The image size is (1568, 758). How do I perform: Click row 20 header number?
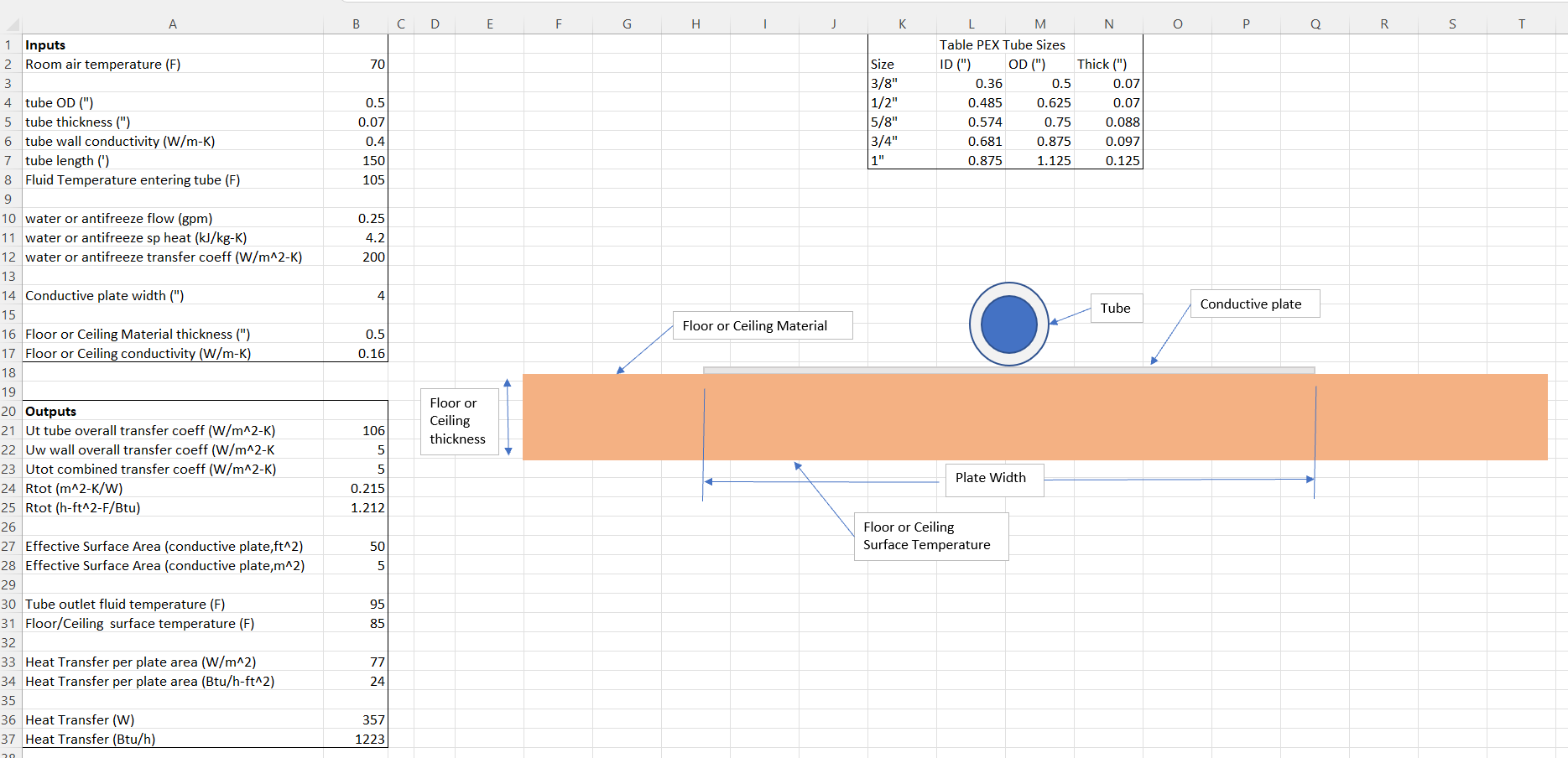pyautogui.click(x=9, y=412)
